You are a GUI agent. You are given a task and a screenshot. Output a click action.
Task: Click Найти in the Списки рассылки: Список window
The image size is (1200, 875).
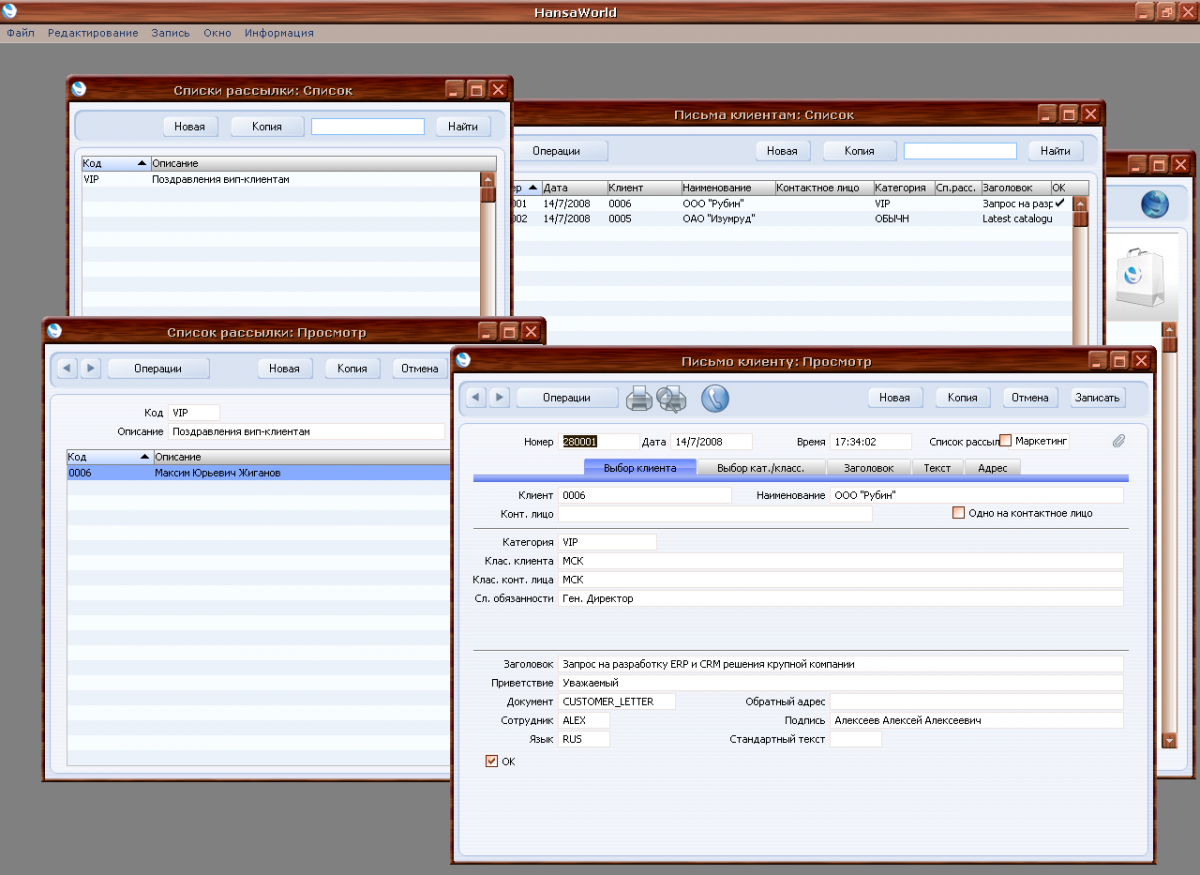pos(463,126)
